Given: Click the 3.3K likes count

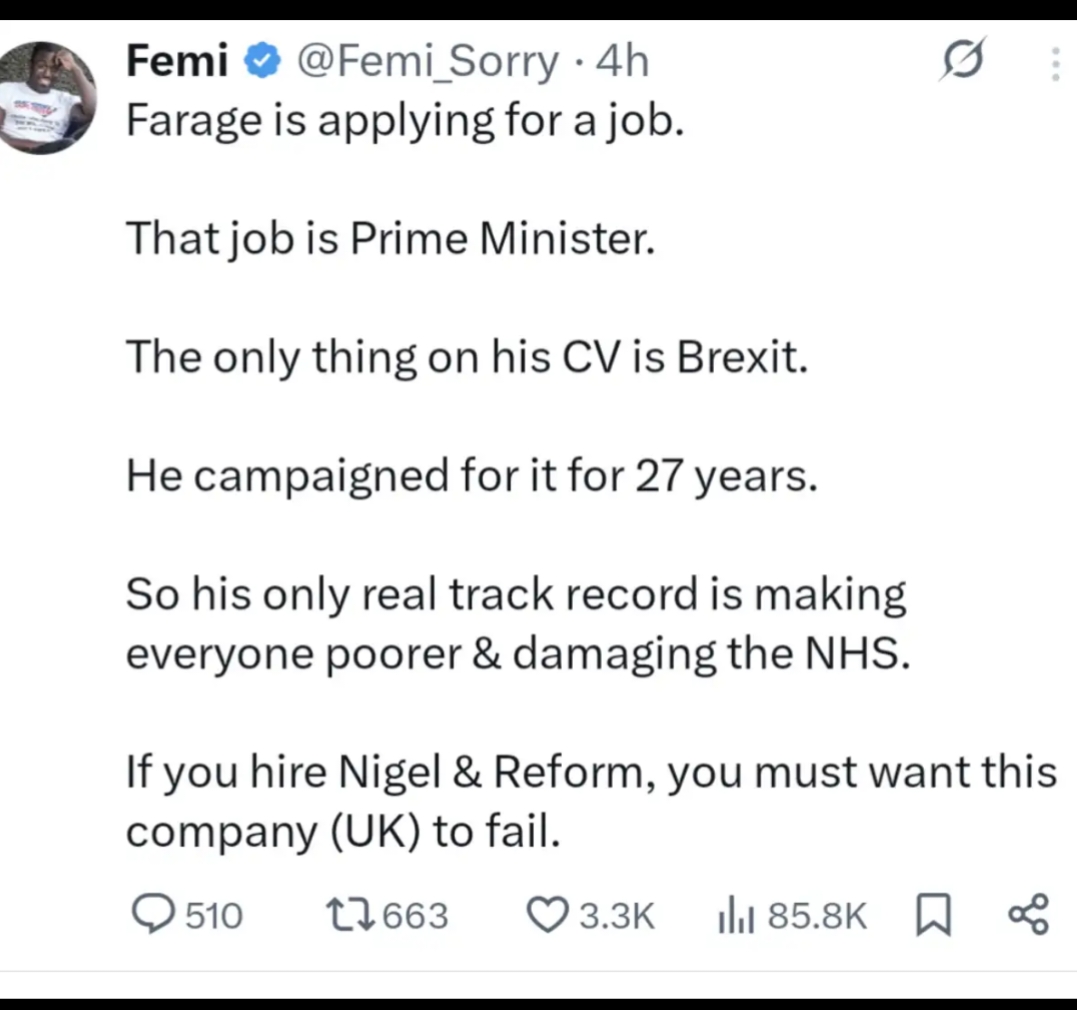Looking at the screenshot, I should coord(617,915).
